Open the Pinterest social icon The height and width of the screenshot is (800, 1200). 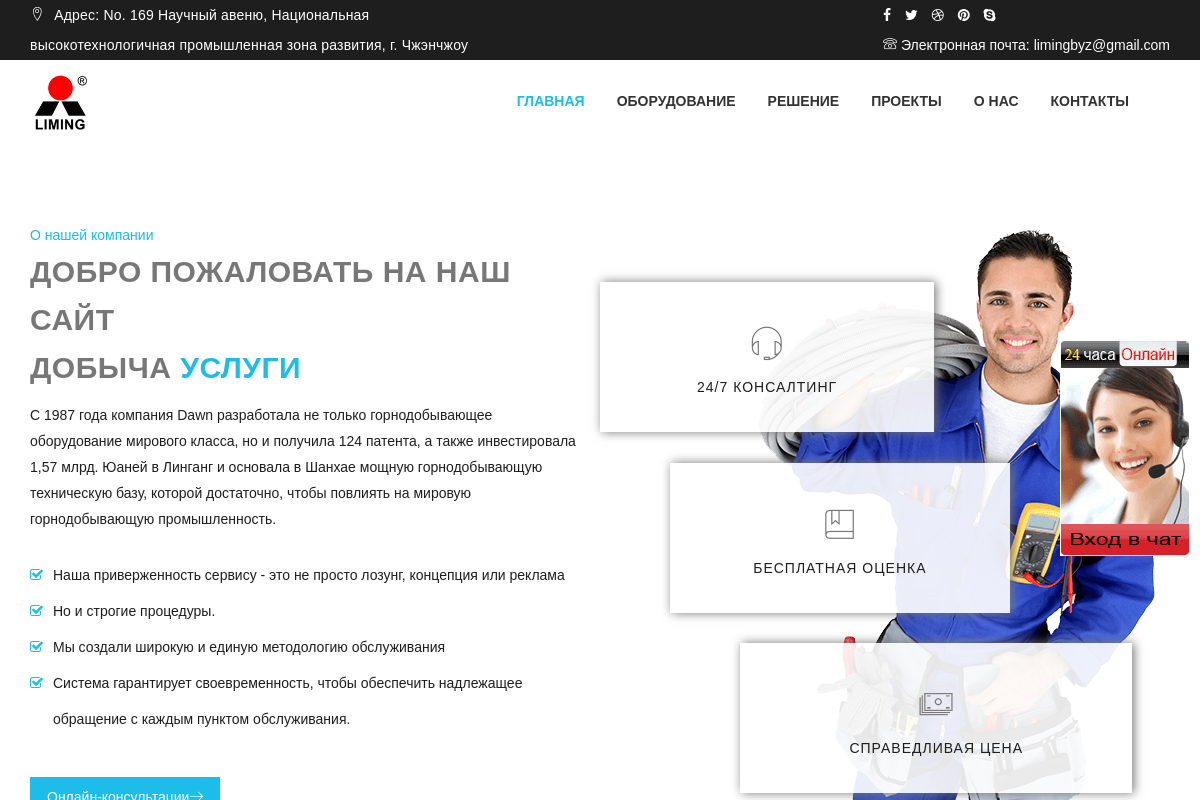(963, 15)
